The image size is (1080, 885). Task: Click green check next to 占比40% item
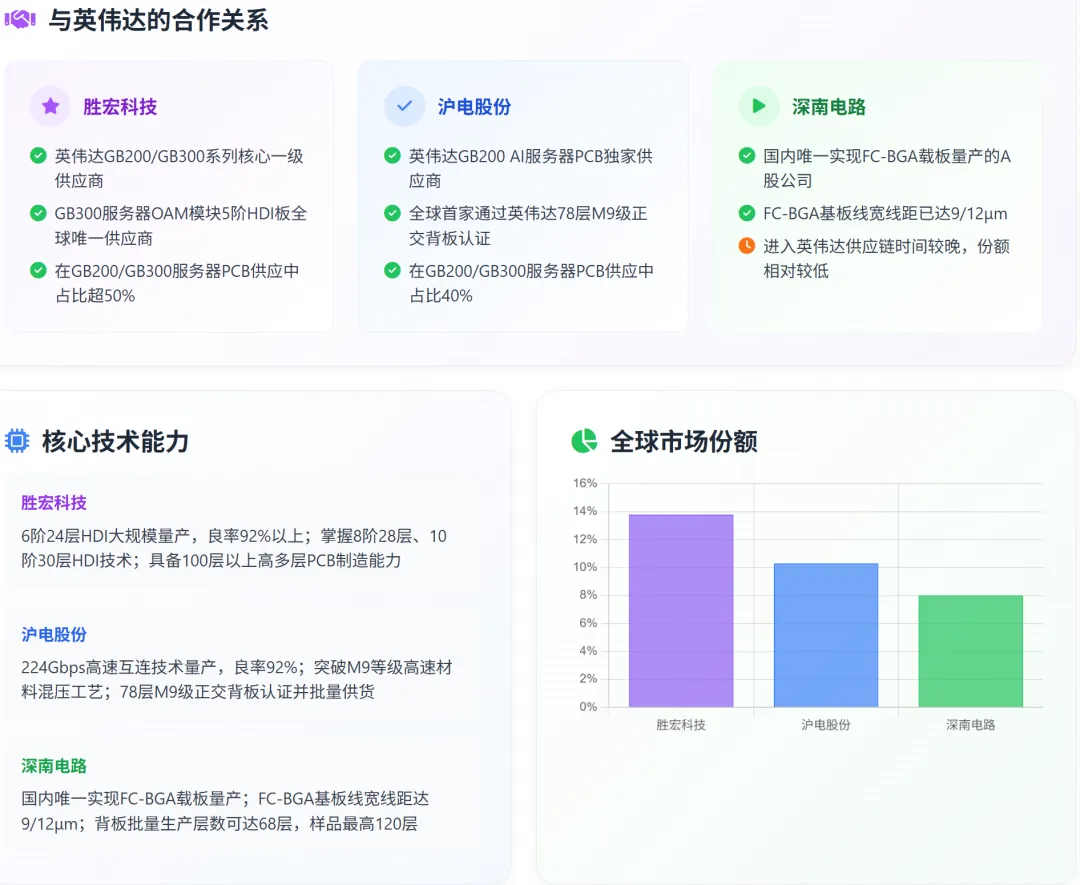393,271
